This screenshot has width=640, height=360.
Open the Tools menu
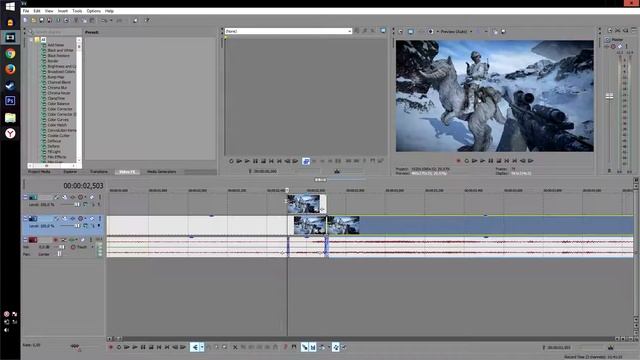(x=77, y=11)
